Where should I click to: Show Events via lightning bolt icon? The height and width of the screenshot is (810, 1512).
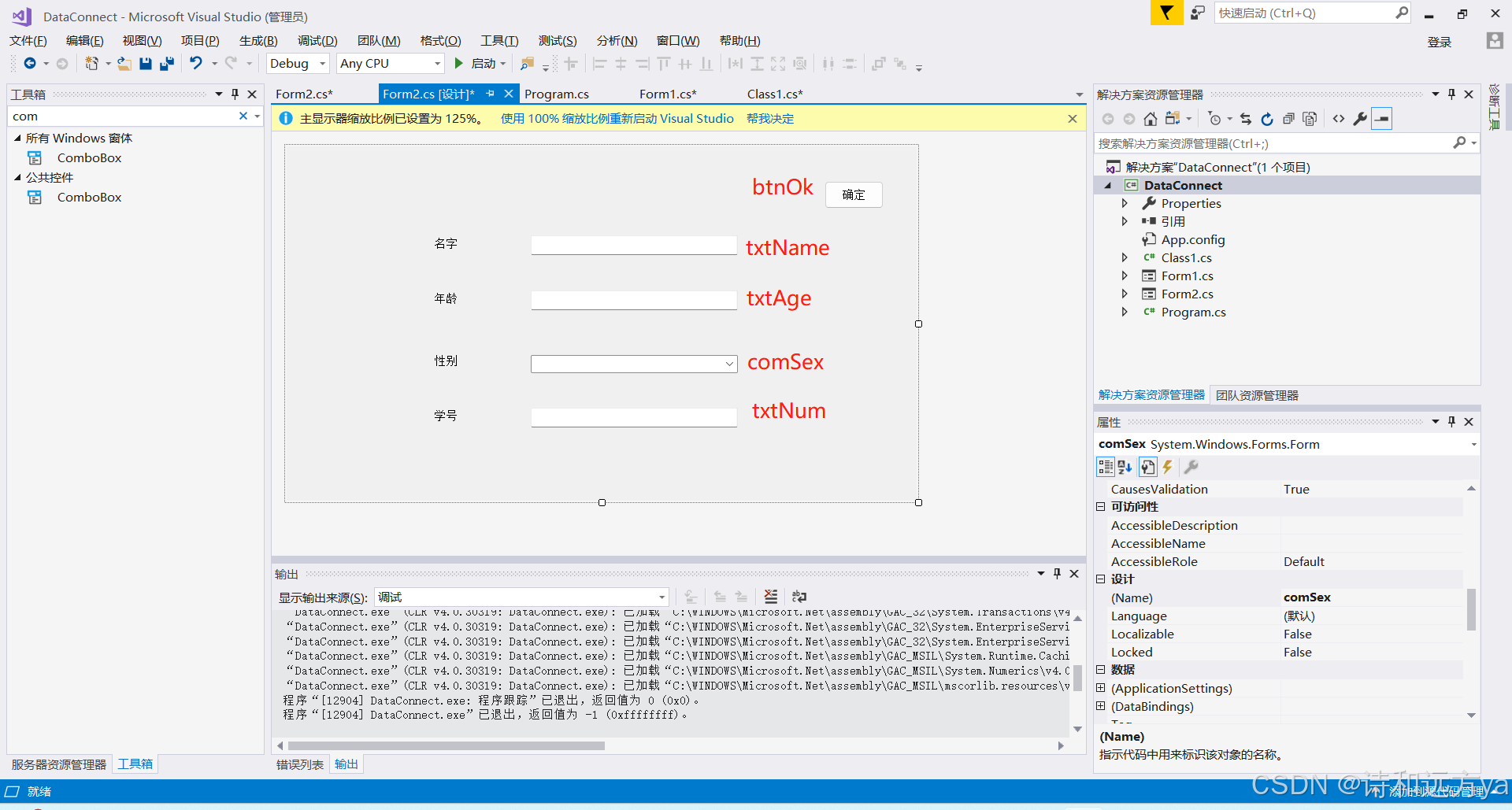1168,468
